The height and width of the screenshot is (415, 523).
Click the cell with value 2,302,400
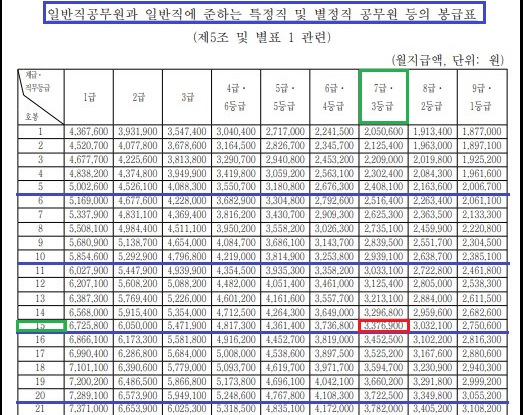[384, 174]
